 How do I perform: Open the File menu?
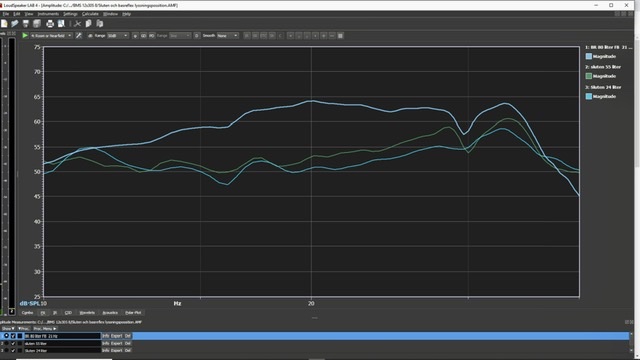6,14
